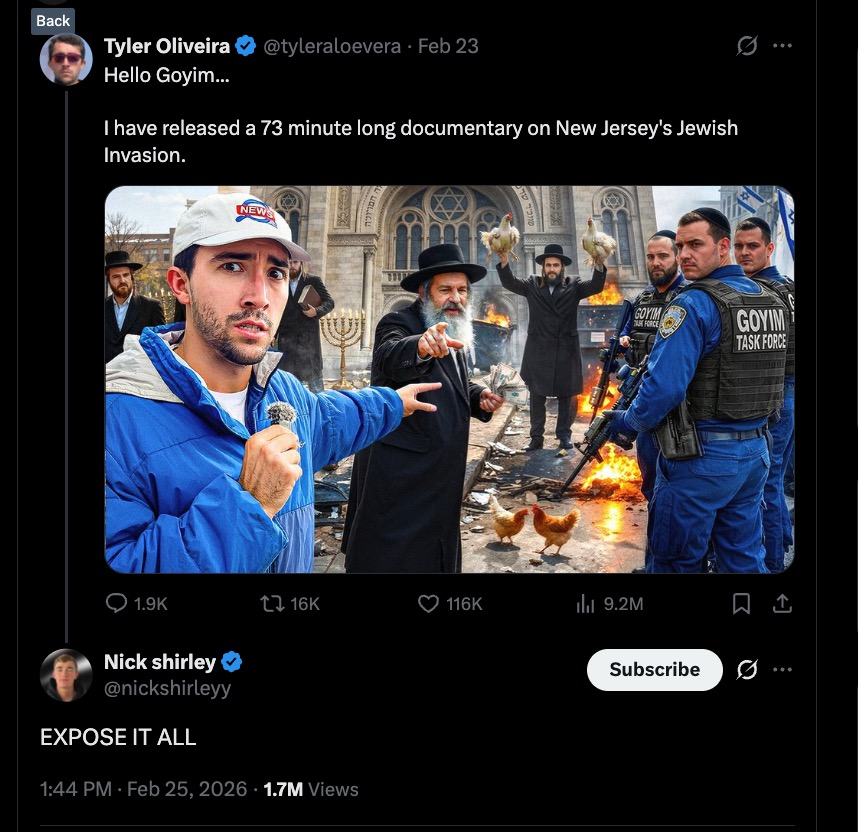Open the attached image thumbnail
858x832 pixels.
coord(449,379)
